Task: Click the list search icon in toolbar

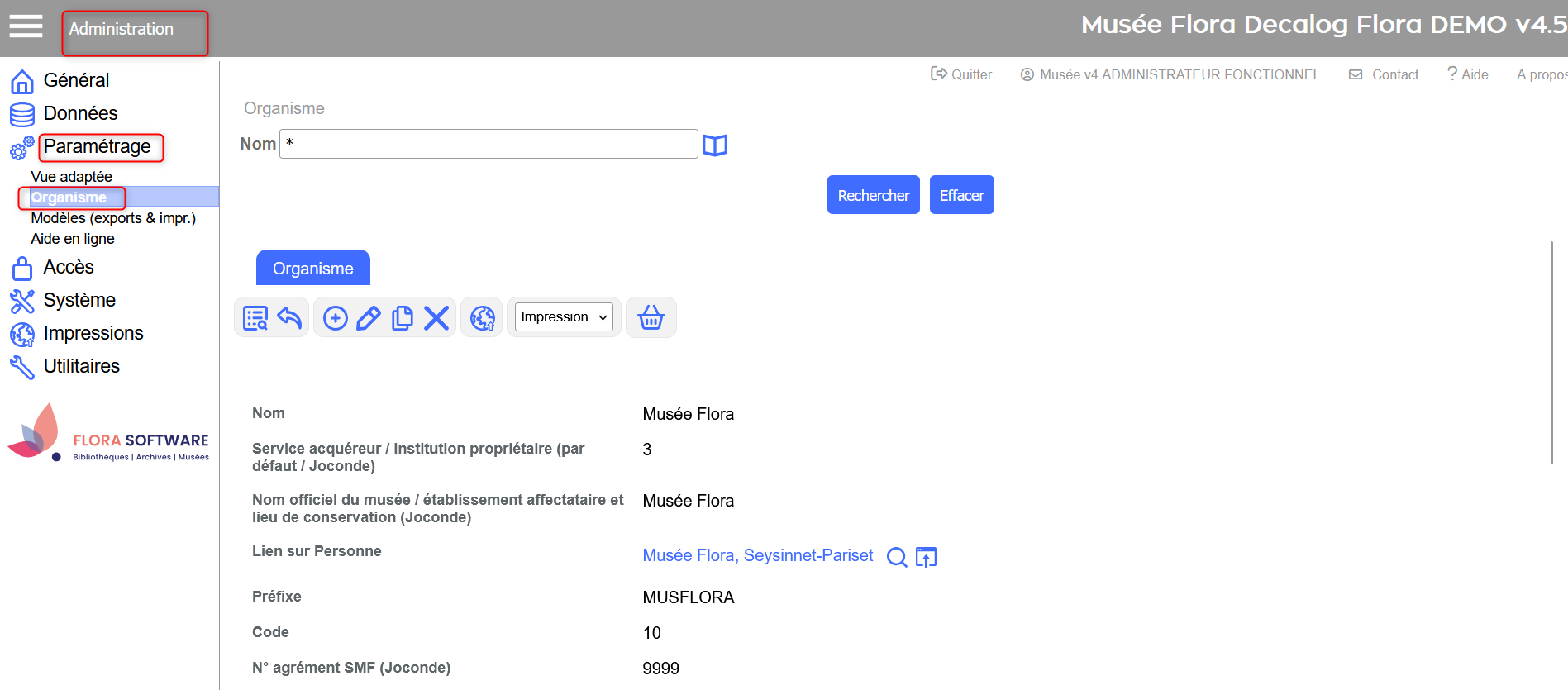Action: tap(255, 318)
